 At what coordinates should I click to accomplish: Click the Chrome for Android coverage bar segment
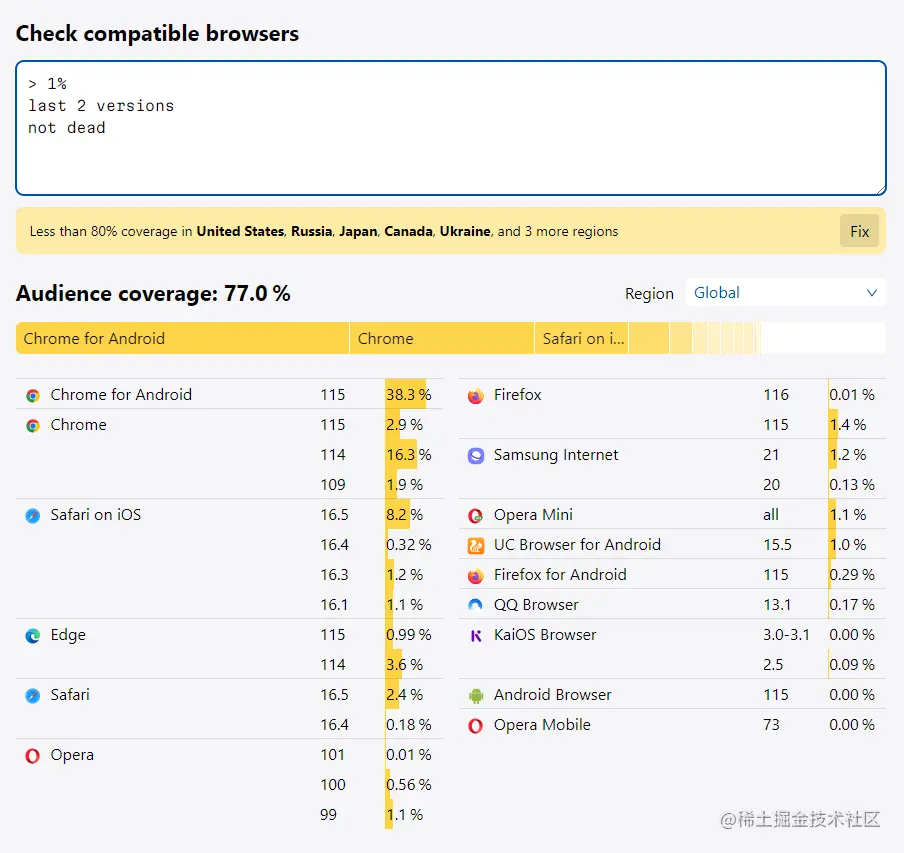tap(183, 338)
